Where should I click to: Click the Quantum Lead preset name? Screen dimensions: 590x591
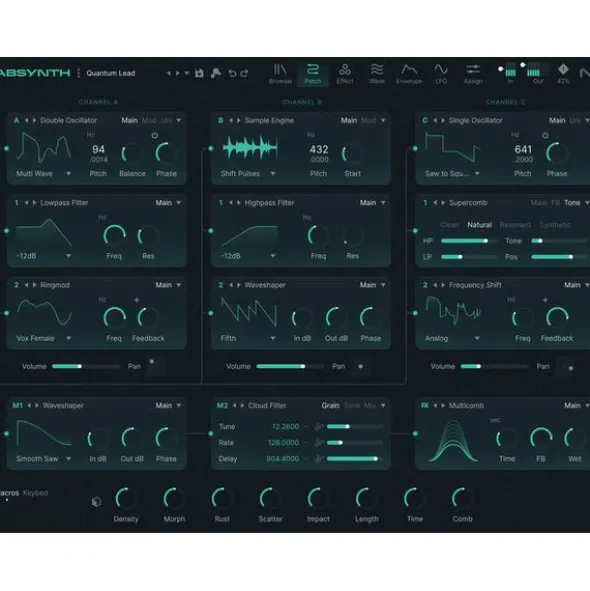111,73
